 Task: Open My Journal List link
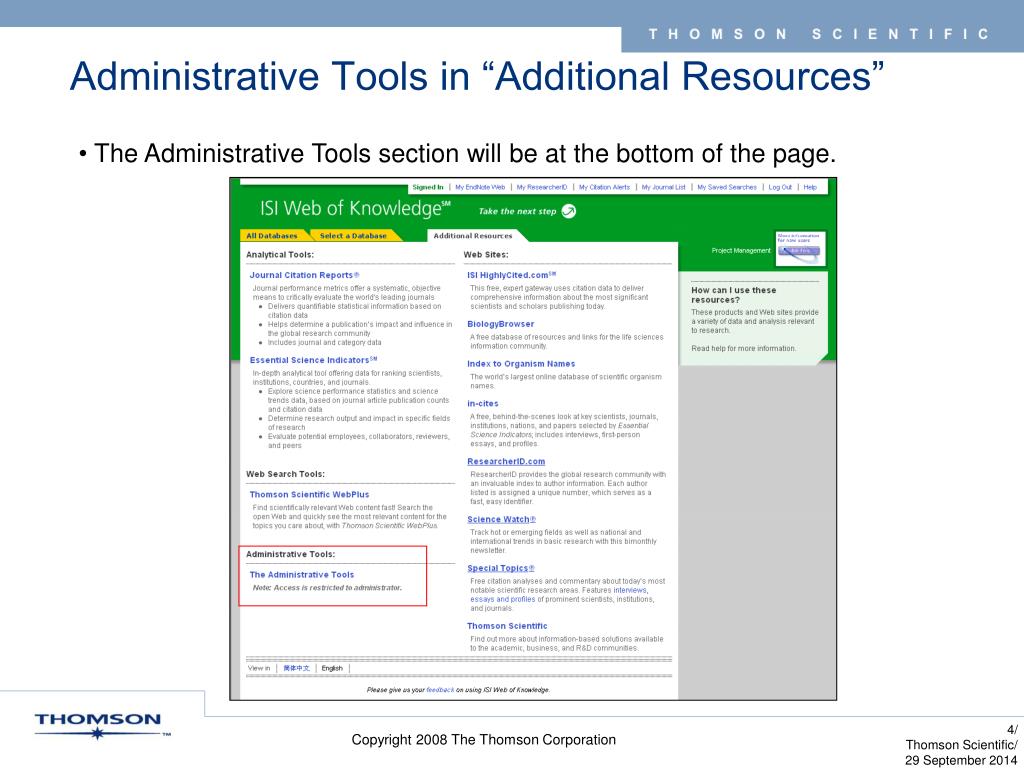coord(664,187)
